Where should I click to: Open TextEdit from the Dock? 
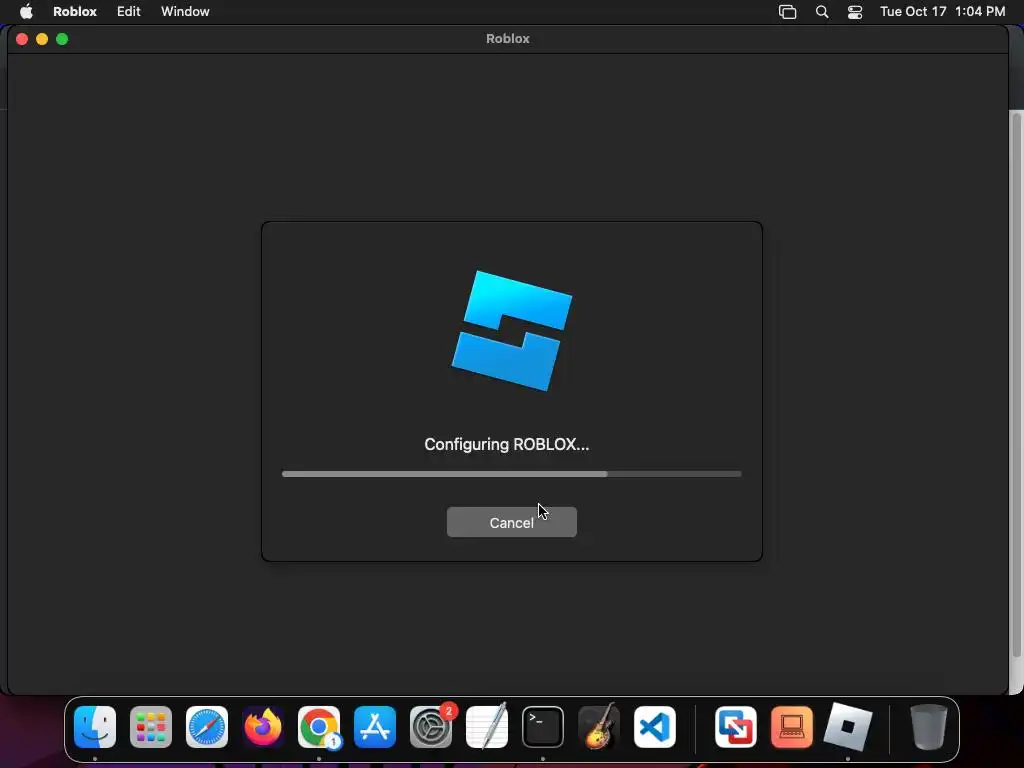(x=487, y=727)
